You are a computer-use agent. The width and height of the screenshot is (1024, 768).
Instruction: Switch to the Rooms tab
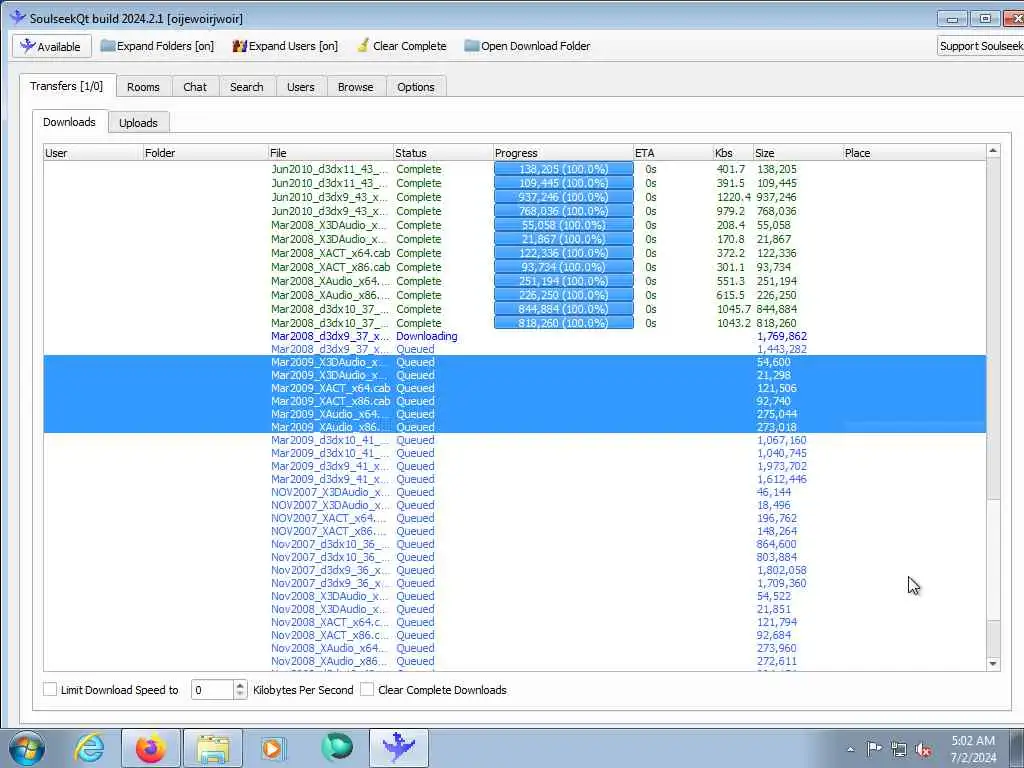143,87
